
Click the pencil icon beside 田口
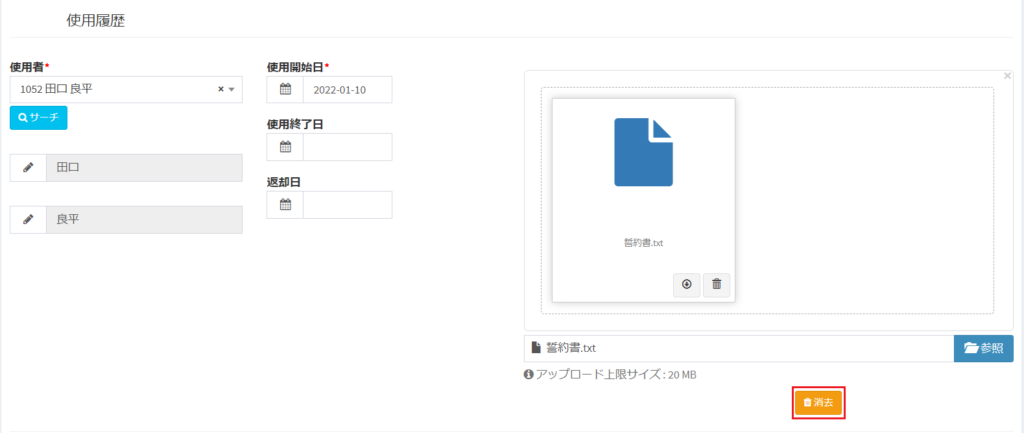coord(28,167)
